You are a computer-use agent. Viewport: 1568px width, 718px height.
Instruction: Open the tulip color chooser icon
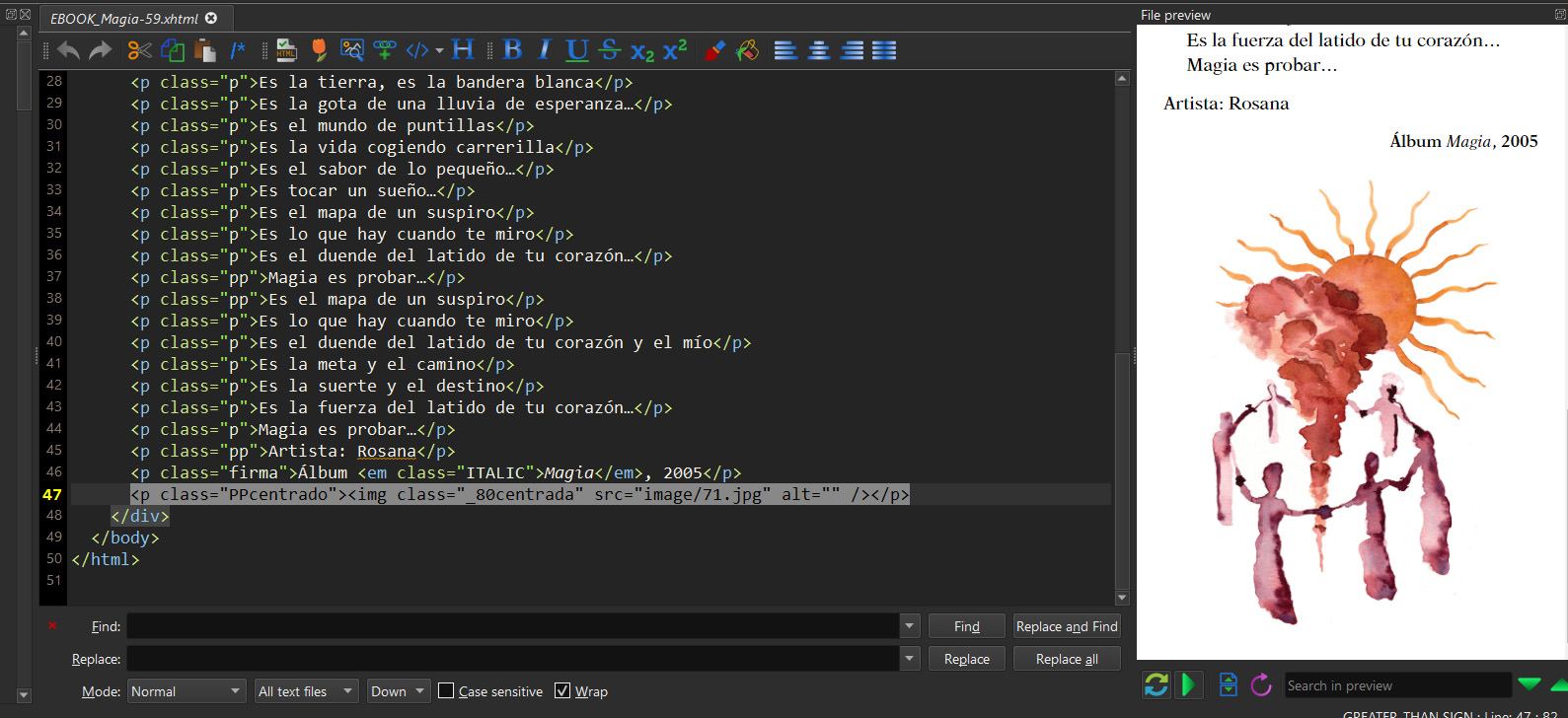click(x=319, y=50)
